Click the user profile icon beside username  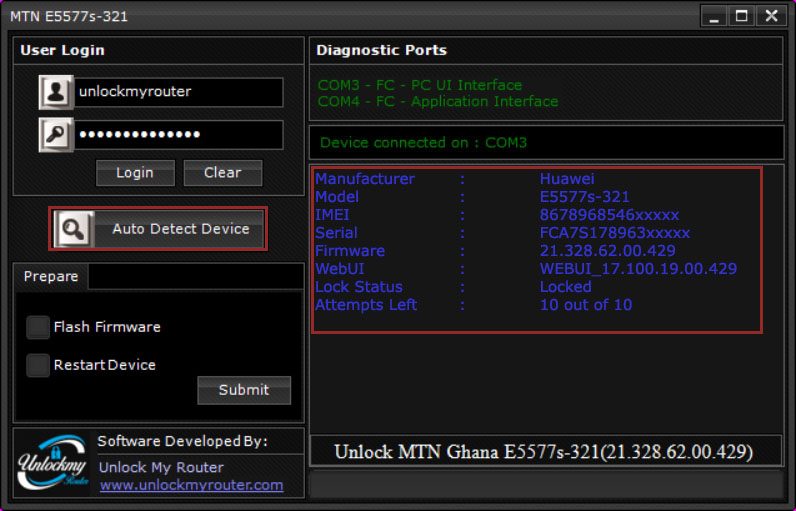56,92
